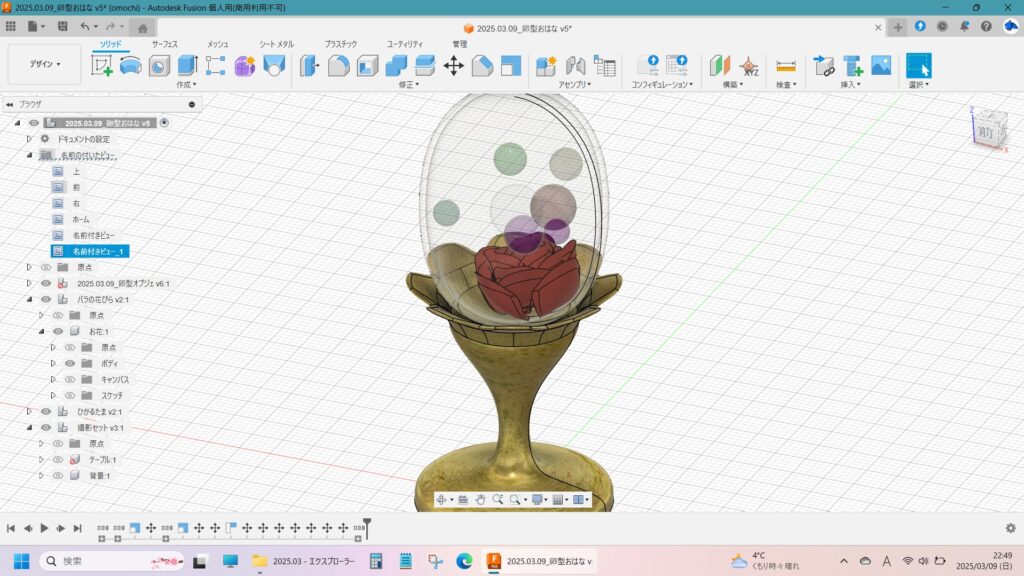Viewport: 1024px width, 576px height.
Task: Toggle visibility of ひかるたま v2:1 component
Action: (46, 411)
